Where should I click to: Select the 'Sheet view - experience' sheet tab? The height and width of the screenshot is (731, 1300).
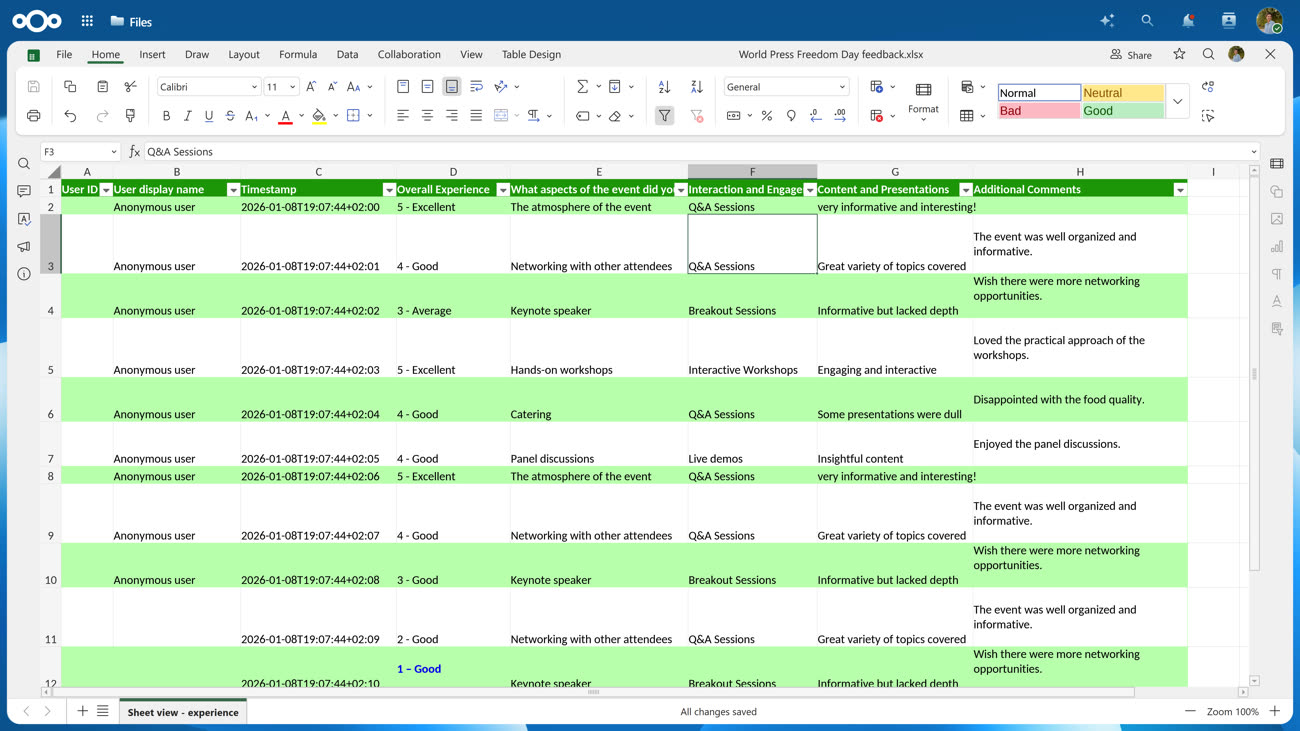point(183,712)
